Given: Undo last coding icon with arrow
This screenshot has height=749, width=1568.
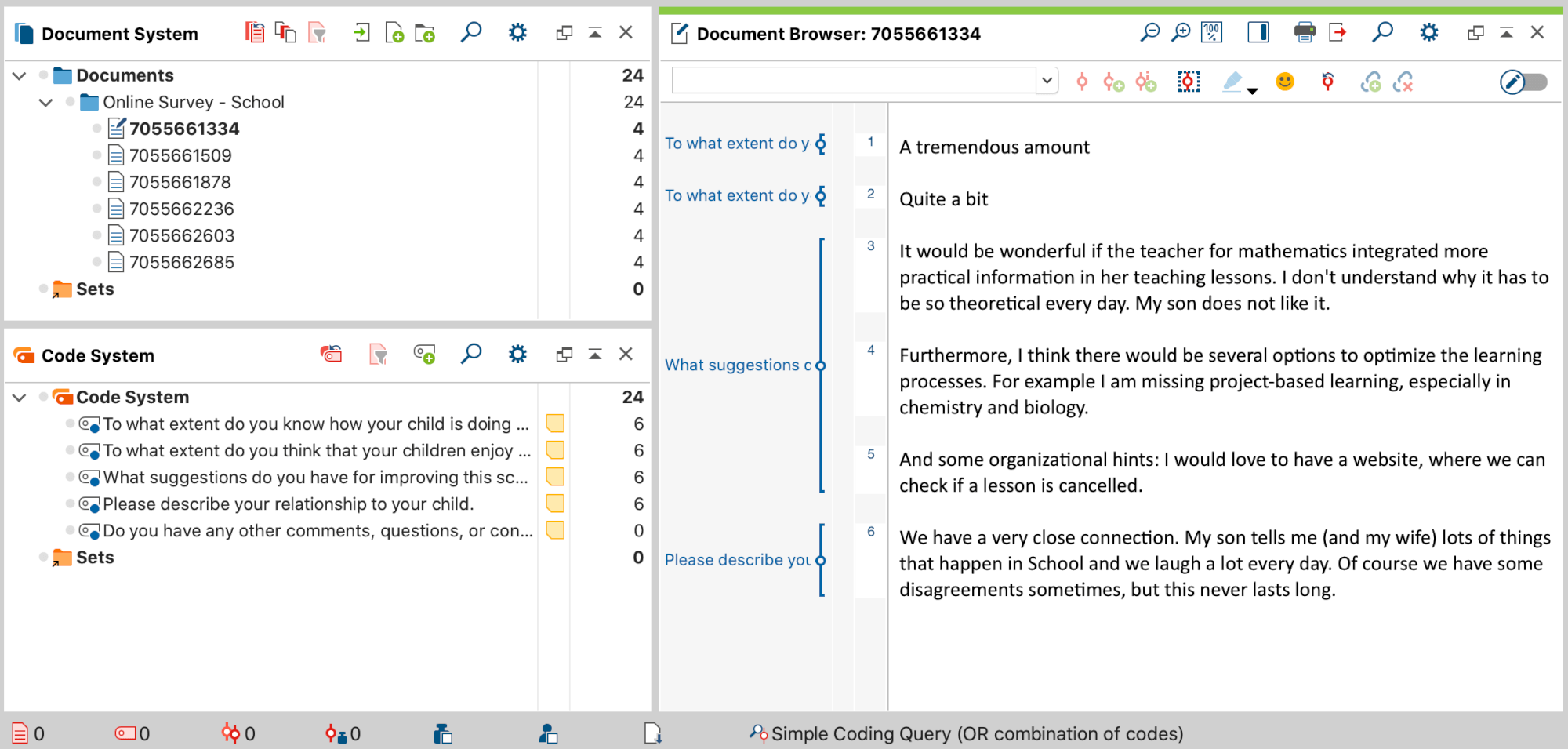Looking at the screenshot, I should point(1327,82).
